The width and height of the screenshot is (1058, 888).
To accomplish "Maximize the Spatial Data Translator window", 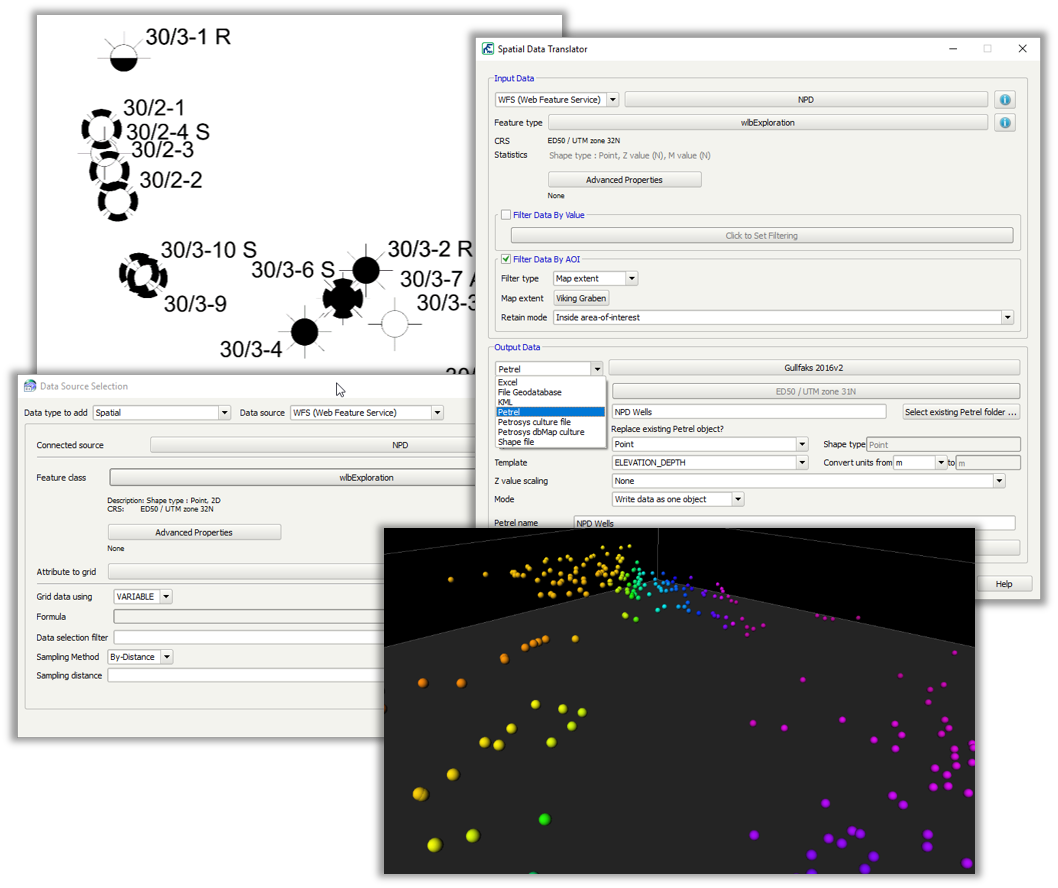I will point(987,49).
